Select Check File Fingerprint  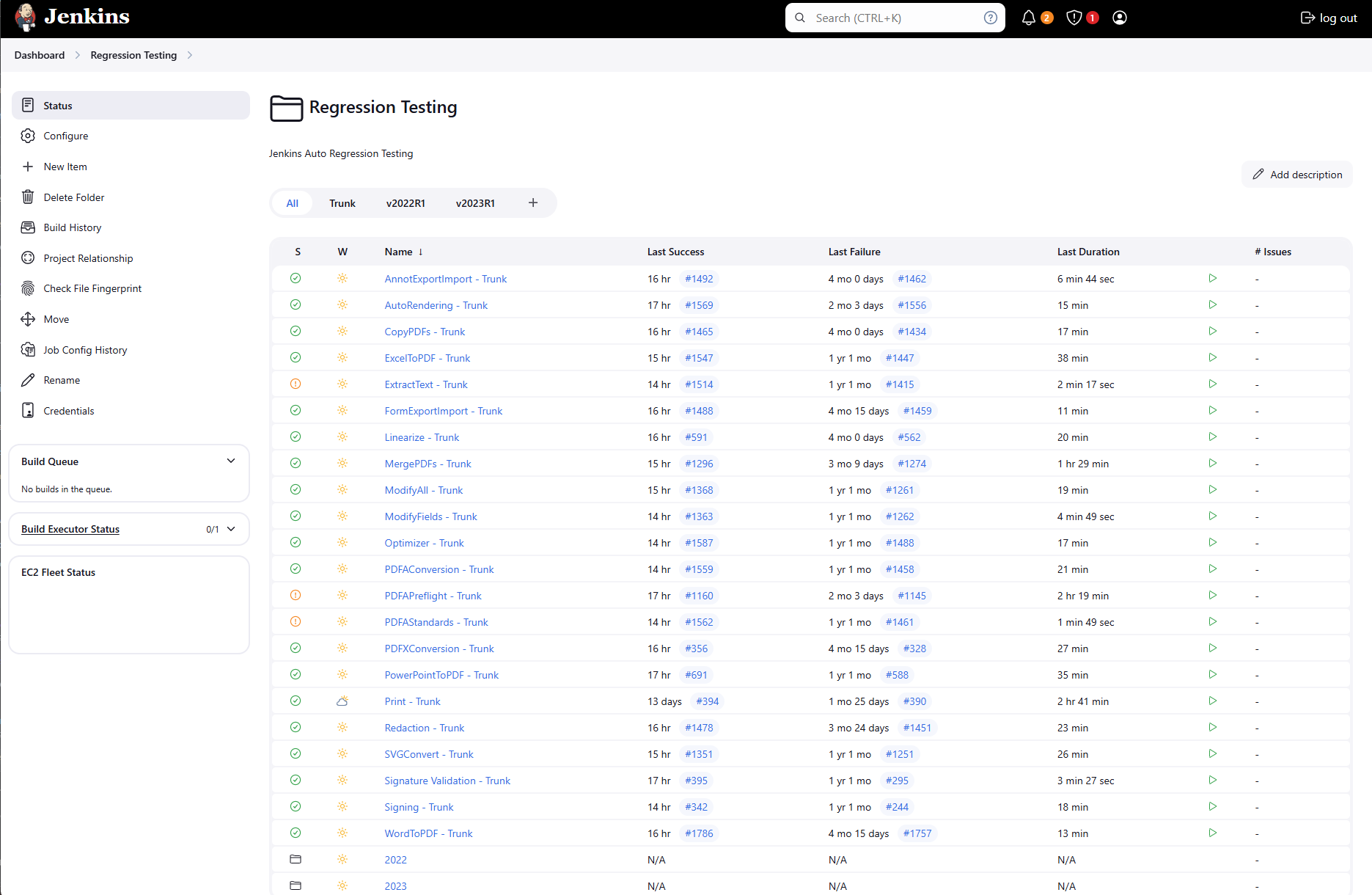pos(92,288)
